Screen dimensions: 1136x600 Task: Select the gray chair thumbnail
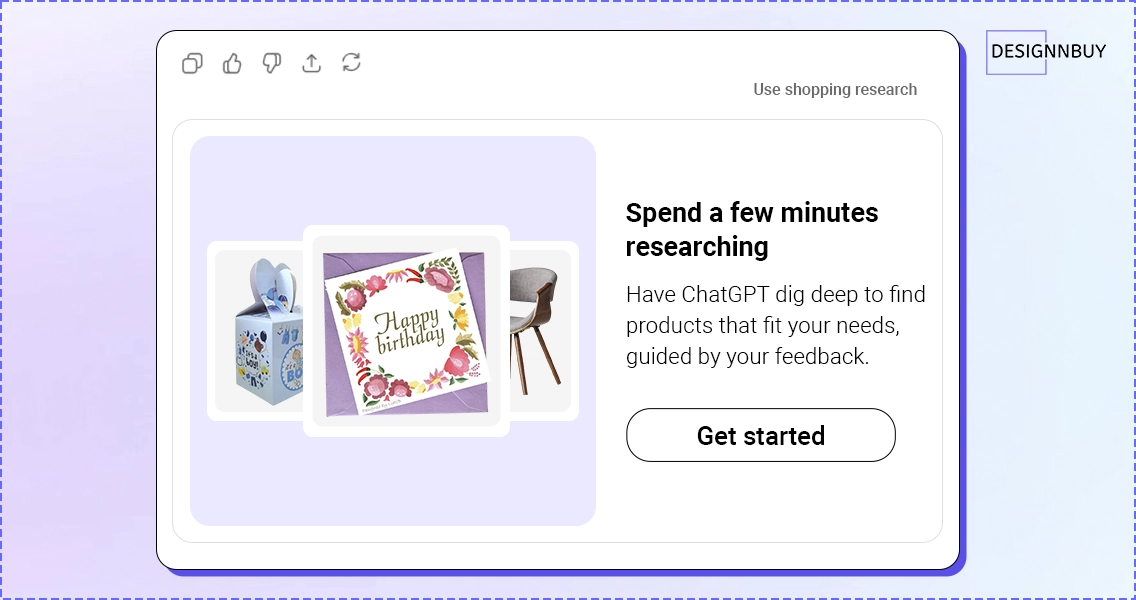[x=544, y=331]
